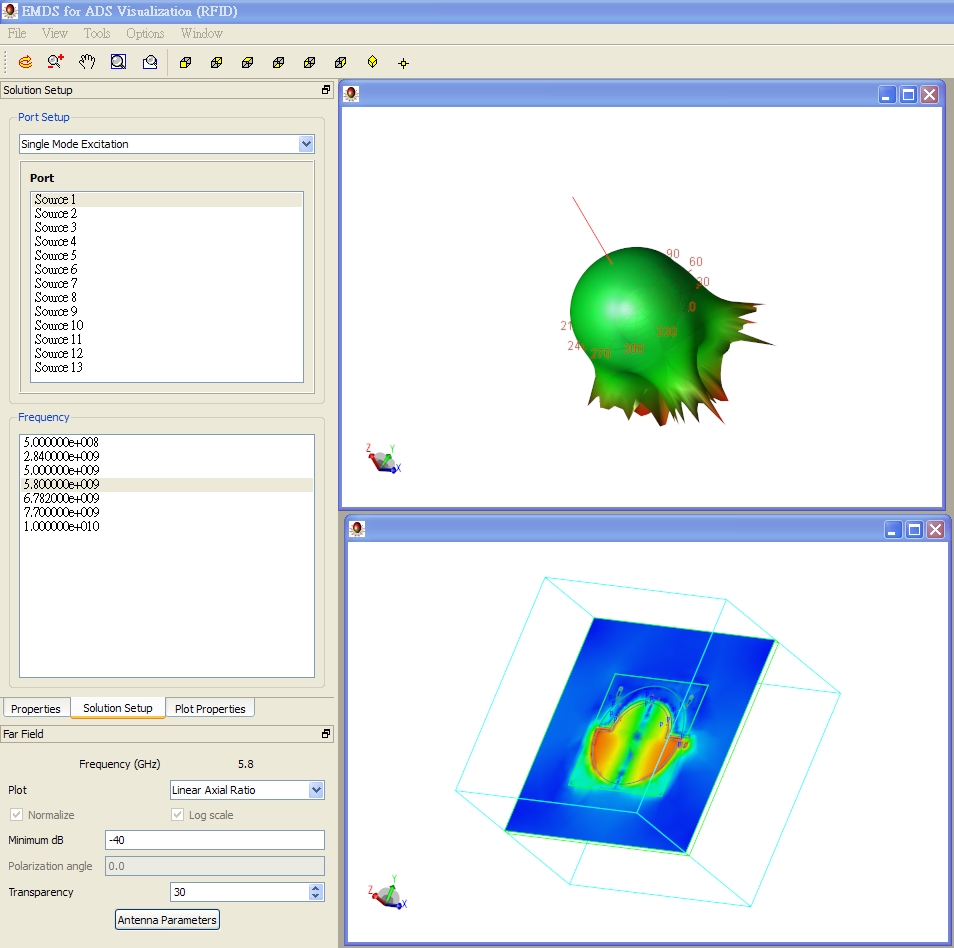Screen dimensions: 954x948
Task: Undock the Solution Setup panel
Action: point(326,90)
